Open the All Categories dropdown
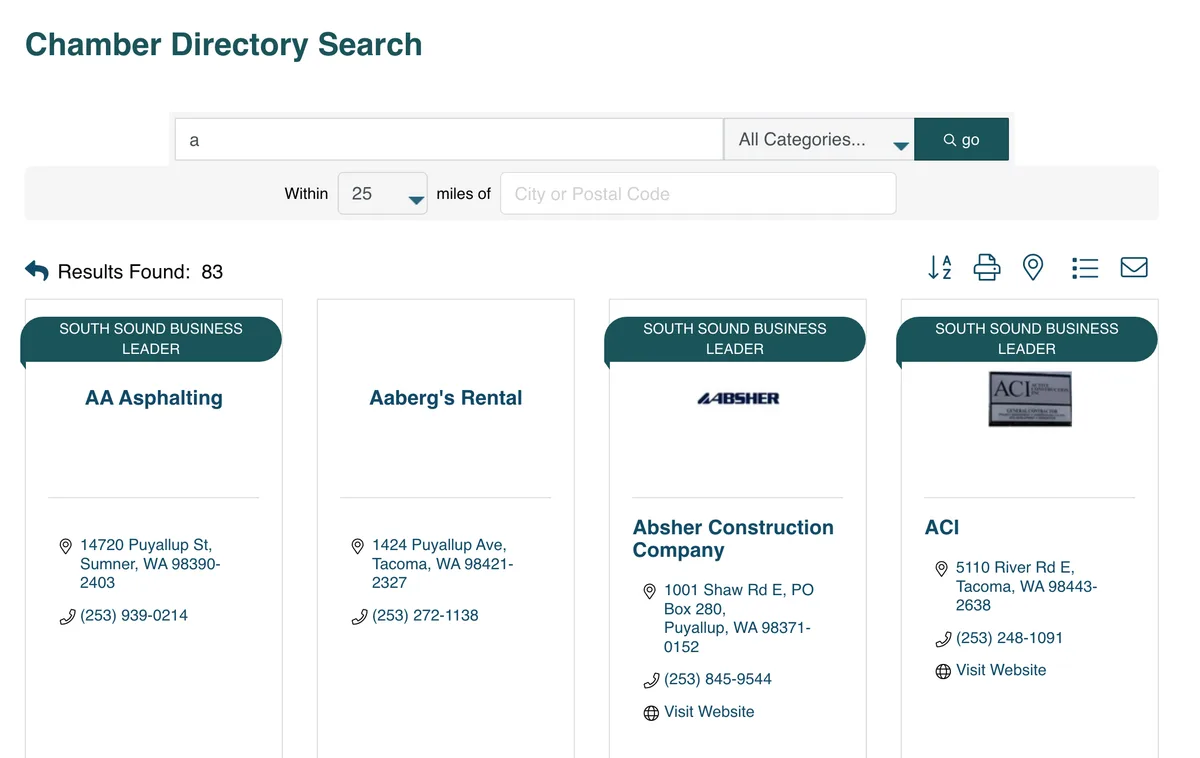The image size is (1200, 758). pos(819,140)
